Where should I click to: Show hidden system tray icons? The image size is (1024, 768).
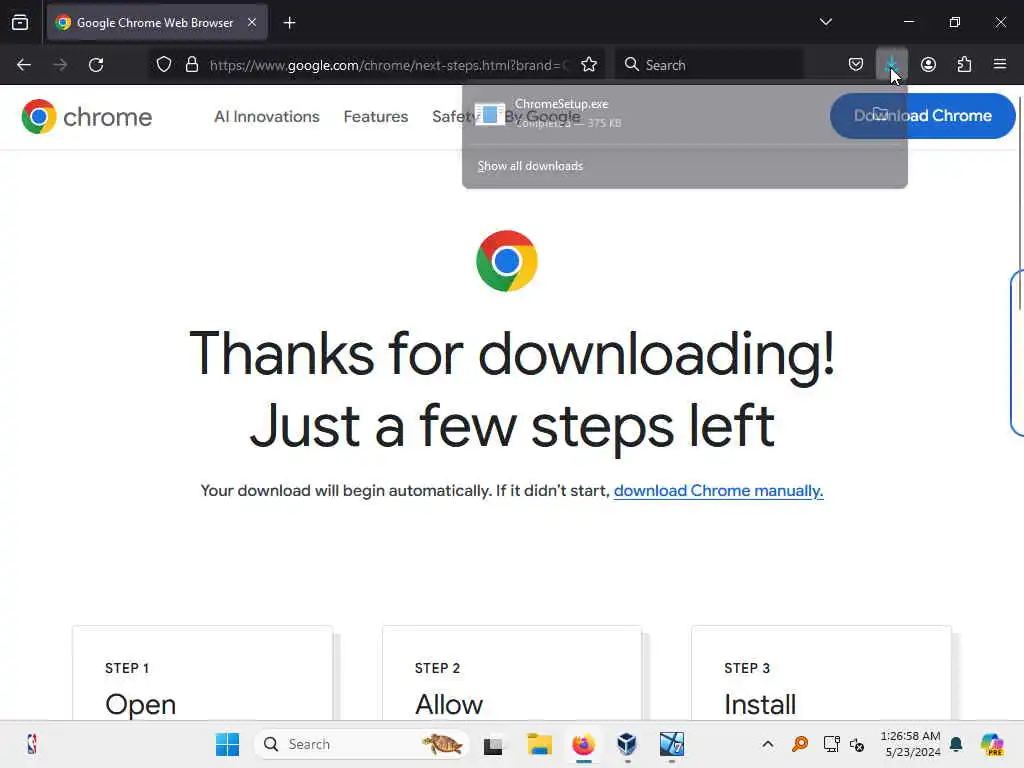pyautogui.click(x=768, y=744)
